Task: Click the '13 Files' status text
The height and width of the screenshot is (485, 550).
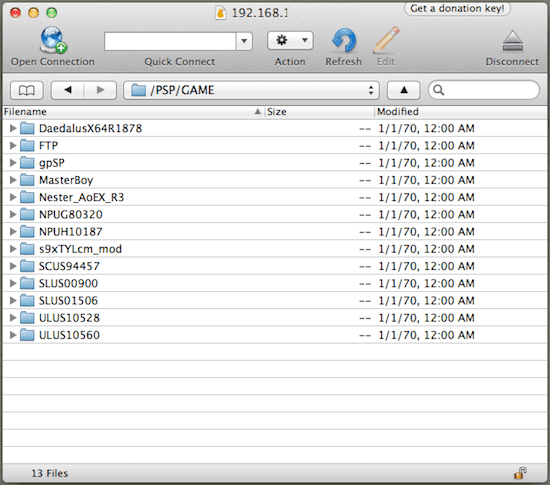Action: 50,473
